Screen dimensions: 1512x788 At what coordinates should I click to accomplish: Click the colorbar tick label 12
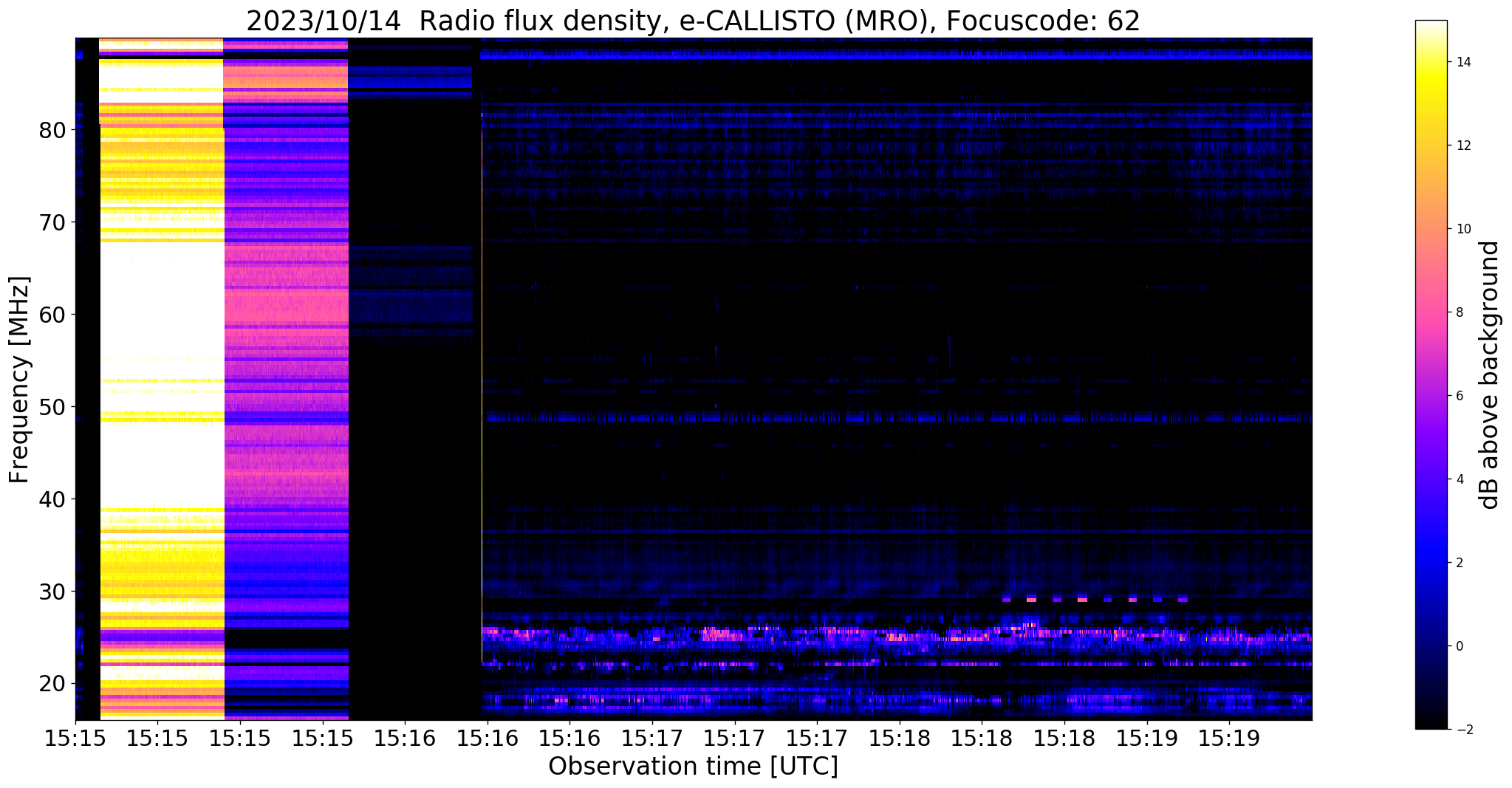click(x=1462, y=145)
